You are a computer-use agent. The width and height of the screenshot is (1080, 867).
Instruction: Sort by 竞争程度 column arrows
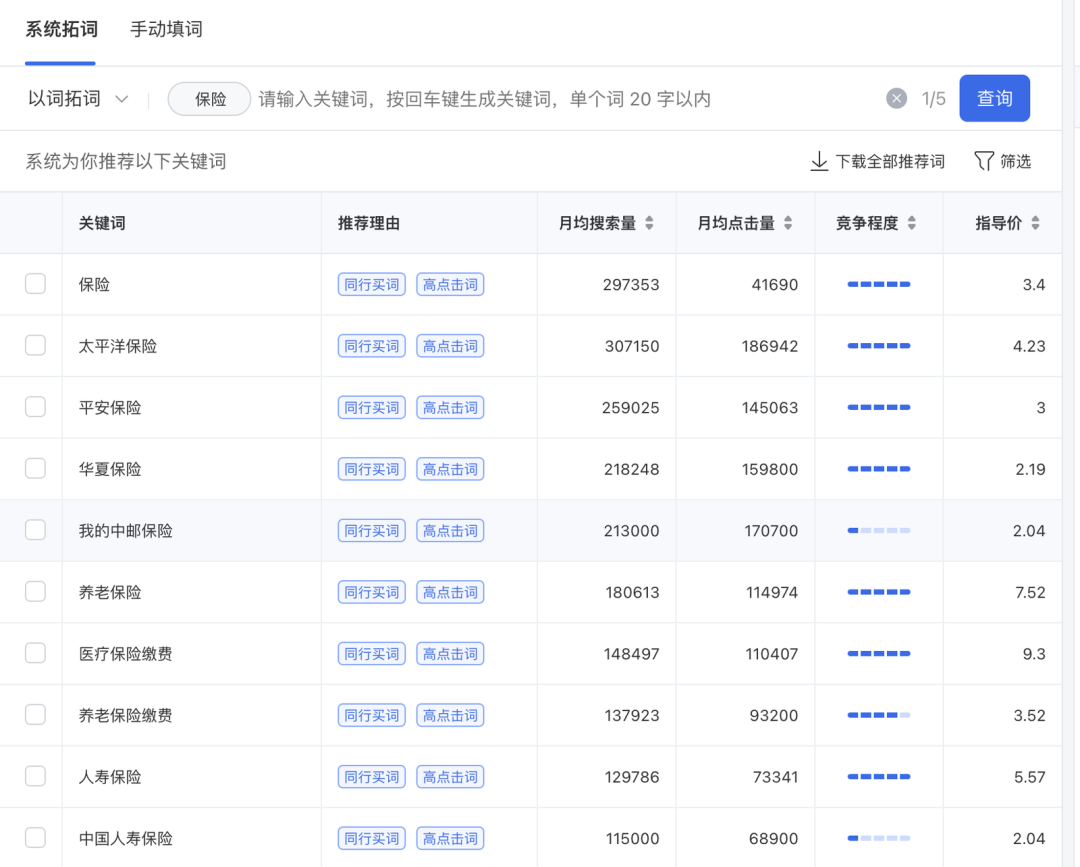tap(911, 223)
